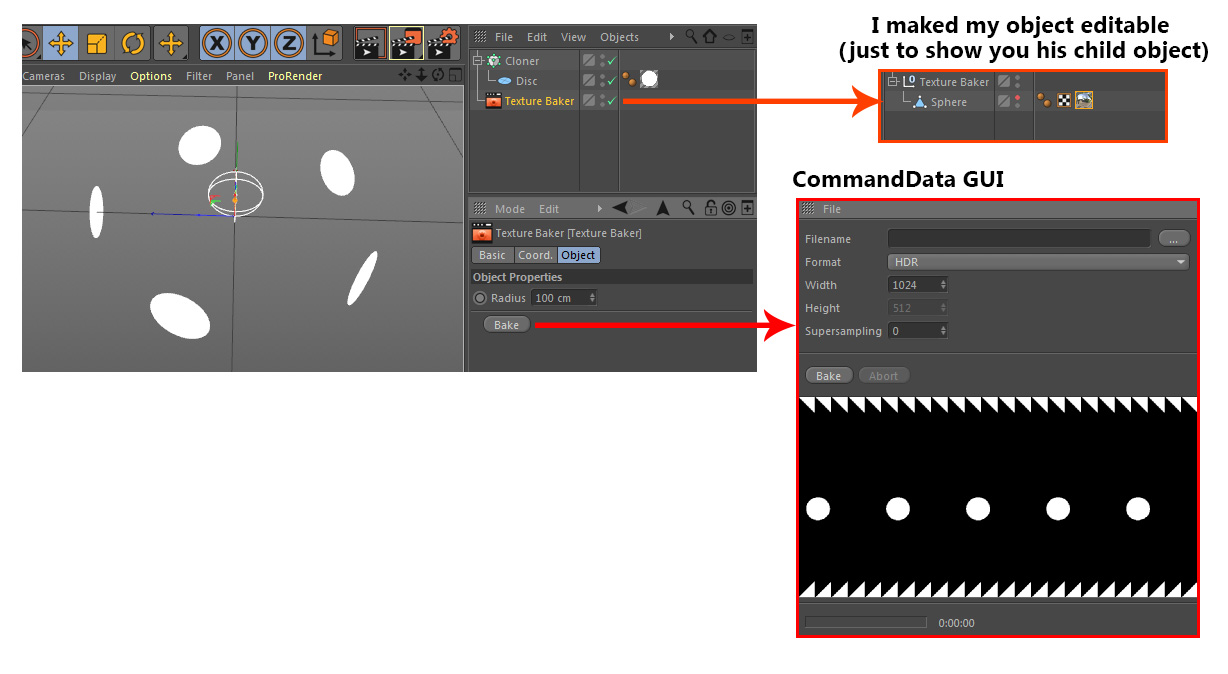Click the viewport toggle-layout square icon
1228x674 pixels.
pos(454,75)
